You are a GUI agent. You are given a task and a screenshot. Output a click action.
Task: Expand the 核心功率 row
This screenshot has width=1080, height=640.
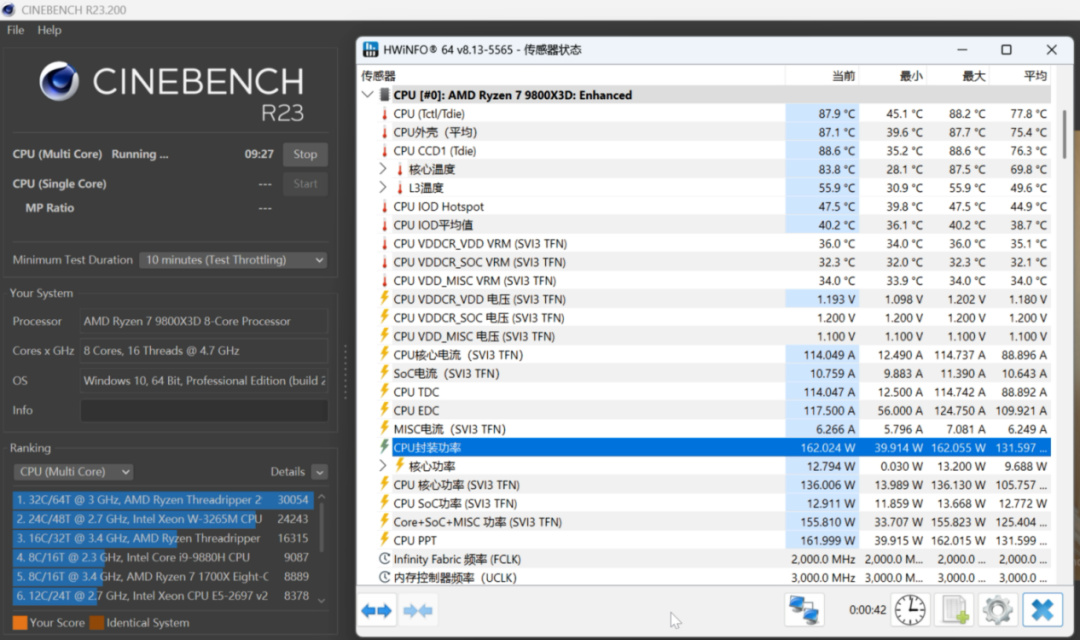coord(383,466)
